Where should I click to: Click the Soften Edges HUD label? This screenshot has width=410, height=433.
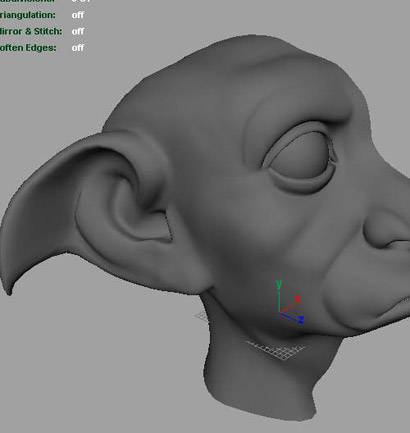[28, 48]
